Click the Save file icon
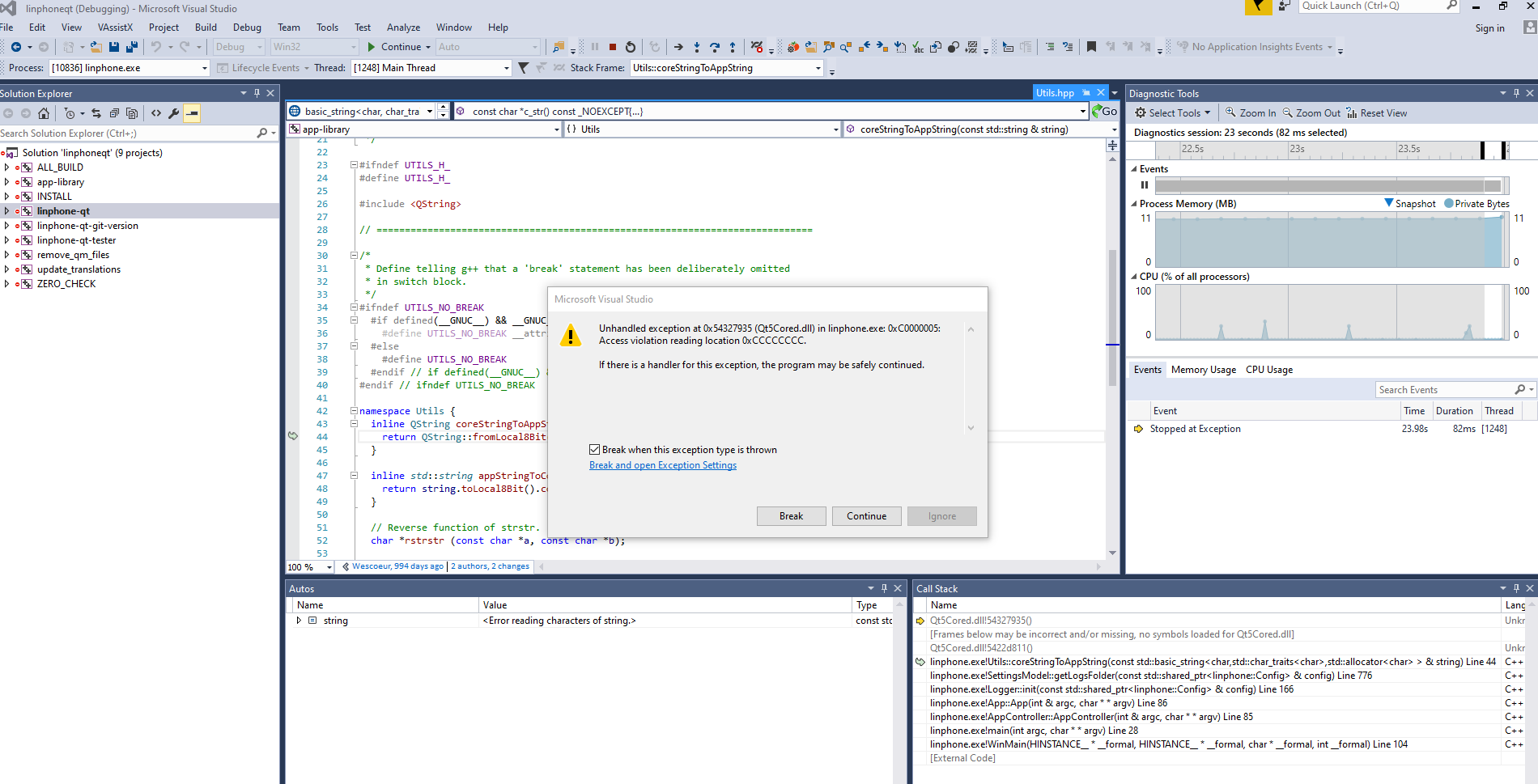This screenshot has height=784, width=1538. (x=114, y=47)
